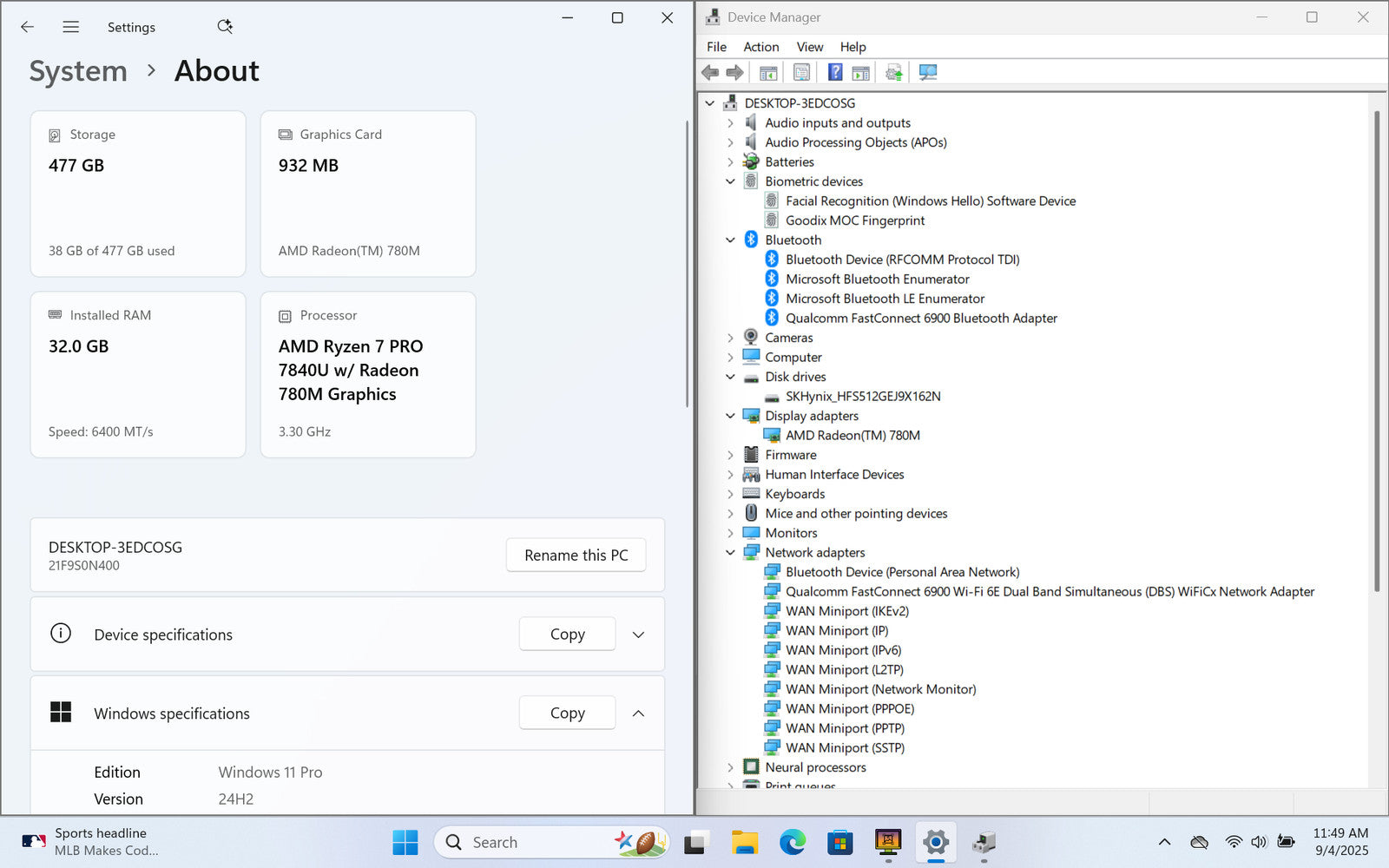Screen dimensions: 1389x868
Task: Click the Settings search icon
Action: click(x=225, y=27)
